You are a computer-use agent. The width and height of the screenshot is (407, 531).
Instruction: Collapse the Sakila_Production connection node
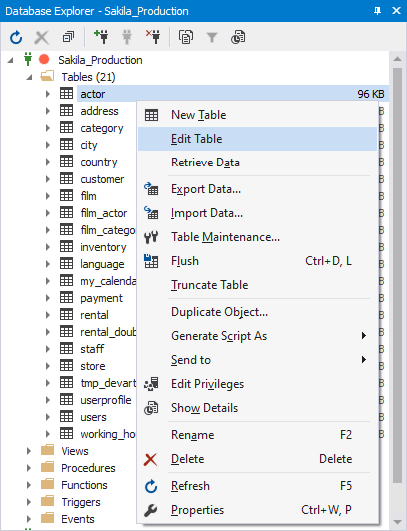10,60
